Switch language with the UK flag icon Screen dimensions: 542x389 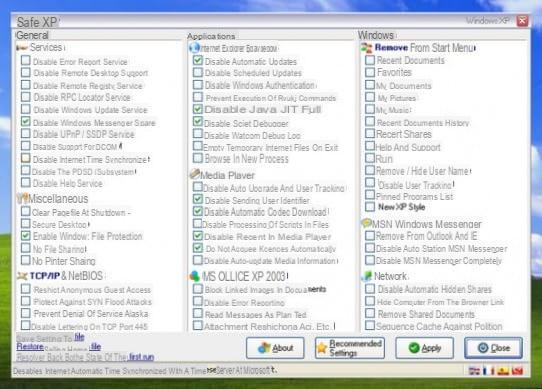474,371
